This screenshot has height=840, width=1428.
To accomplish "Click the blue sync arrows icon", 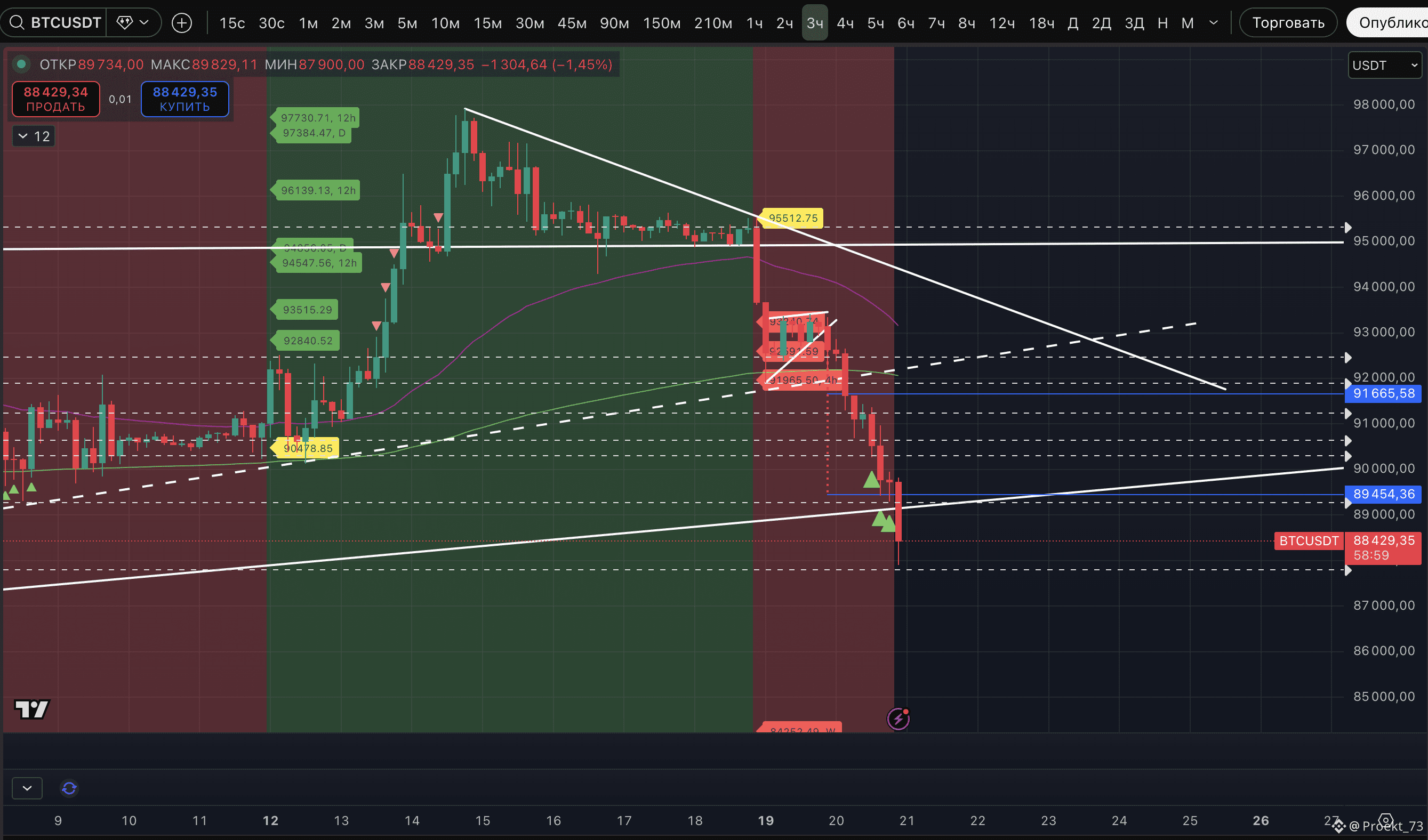I will [69, 788].
